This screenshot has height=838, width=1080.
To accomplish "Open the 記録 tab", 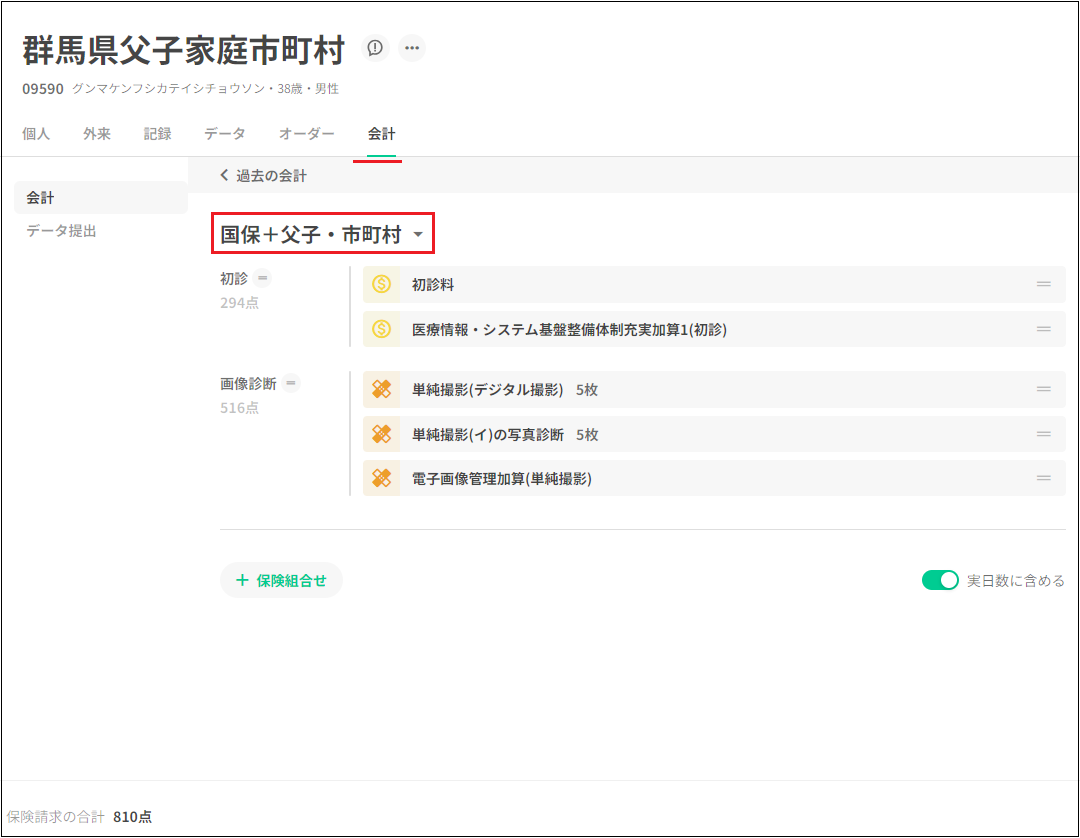I will coord(157,134).
